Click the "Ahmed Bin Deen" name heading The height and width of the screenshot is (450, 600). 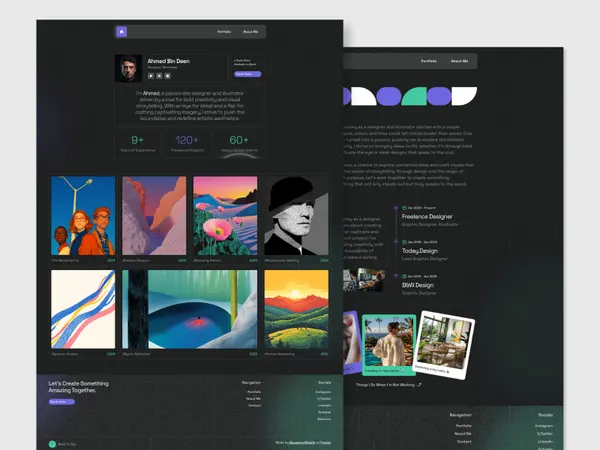168,61
